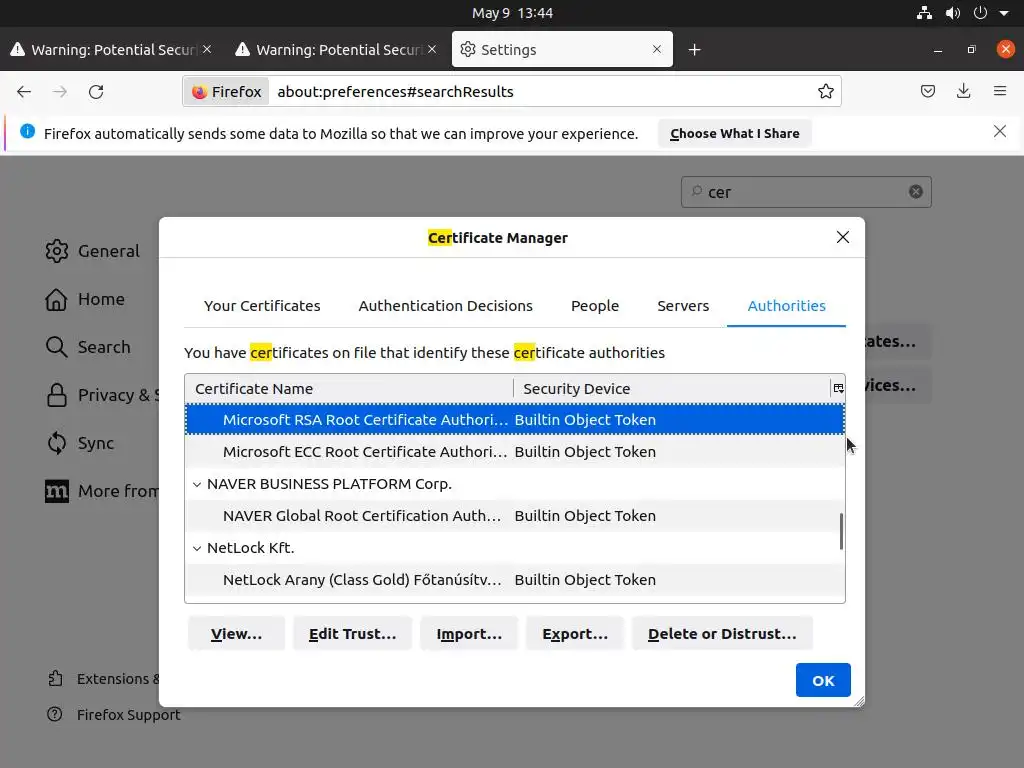Screen dimensions: 1024x768
Task: Click the More from Mozilla icon
Action: tap(57, 491)
